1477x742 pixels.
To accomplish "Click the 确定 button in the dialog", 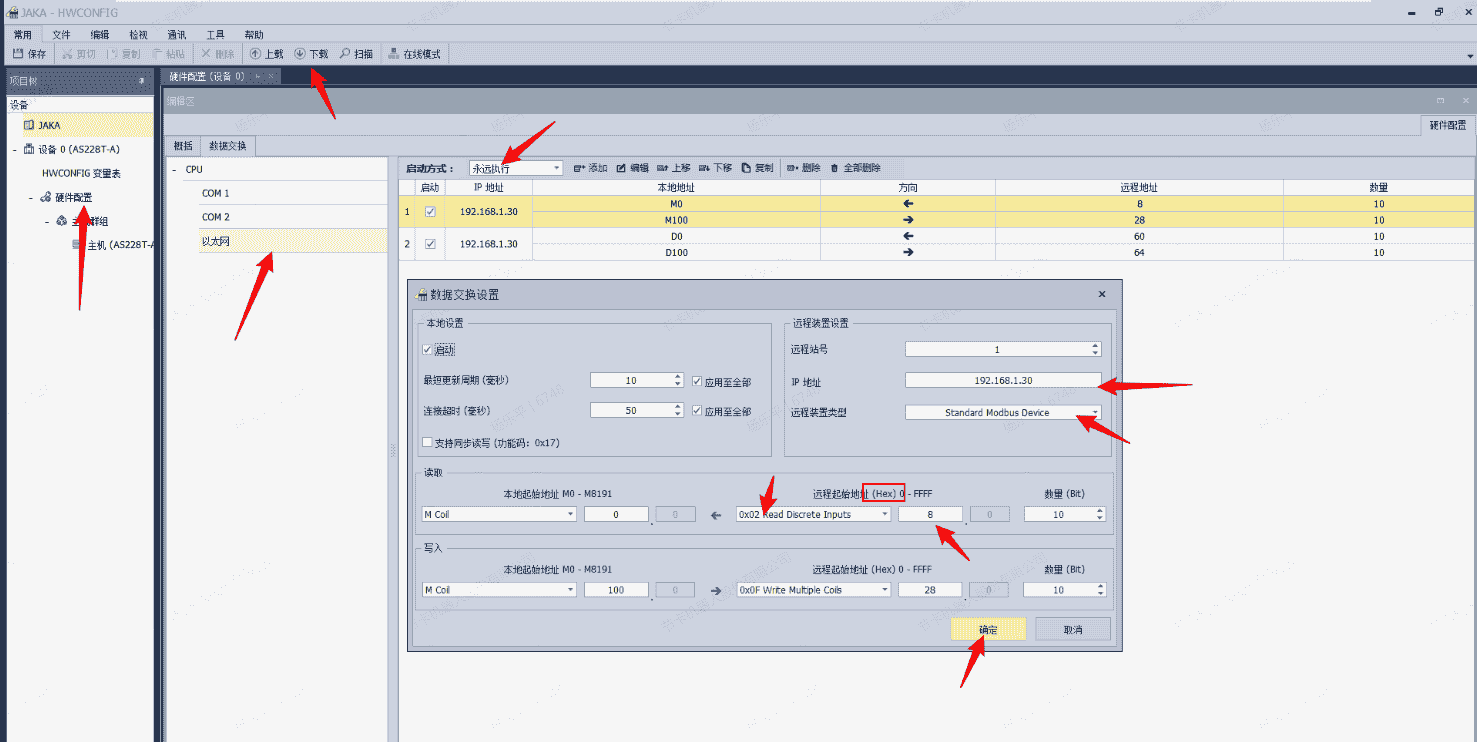I will (x=988, y=629).
